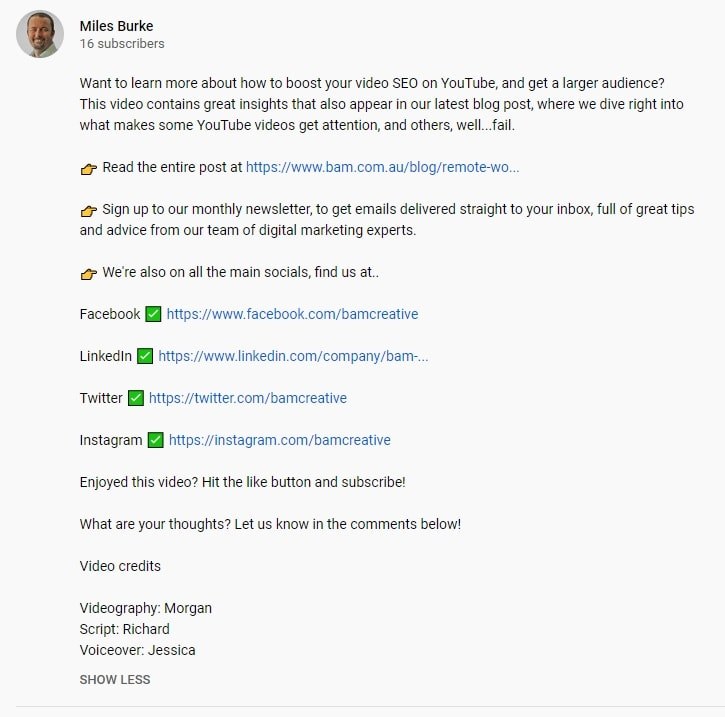Click the Voiceover: Jessica credit line
The image size is (725, 717).
point(137,650)
